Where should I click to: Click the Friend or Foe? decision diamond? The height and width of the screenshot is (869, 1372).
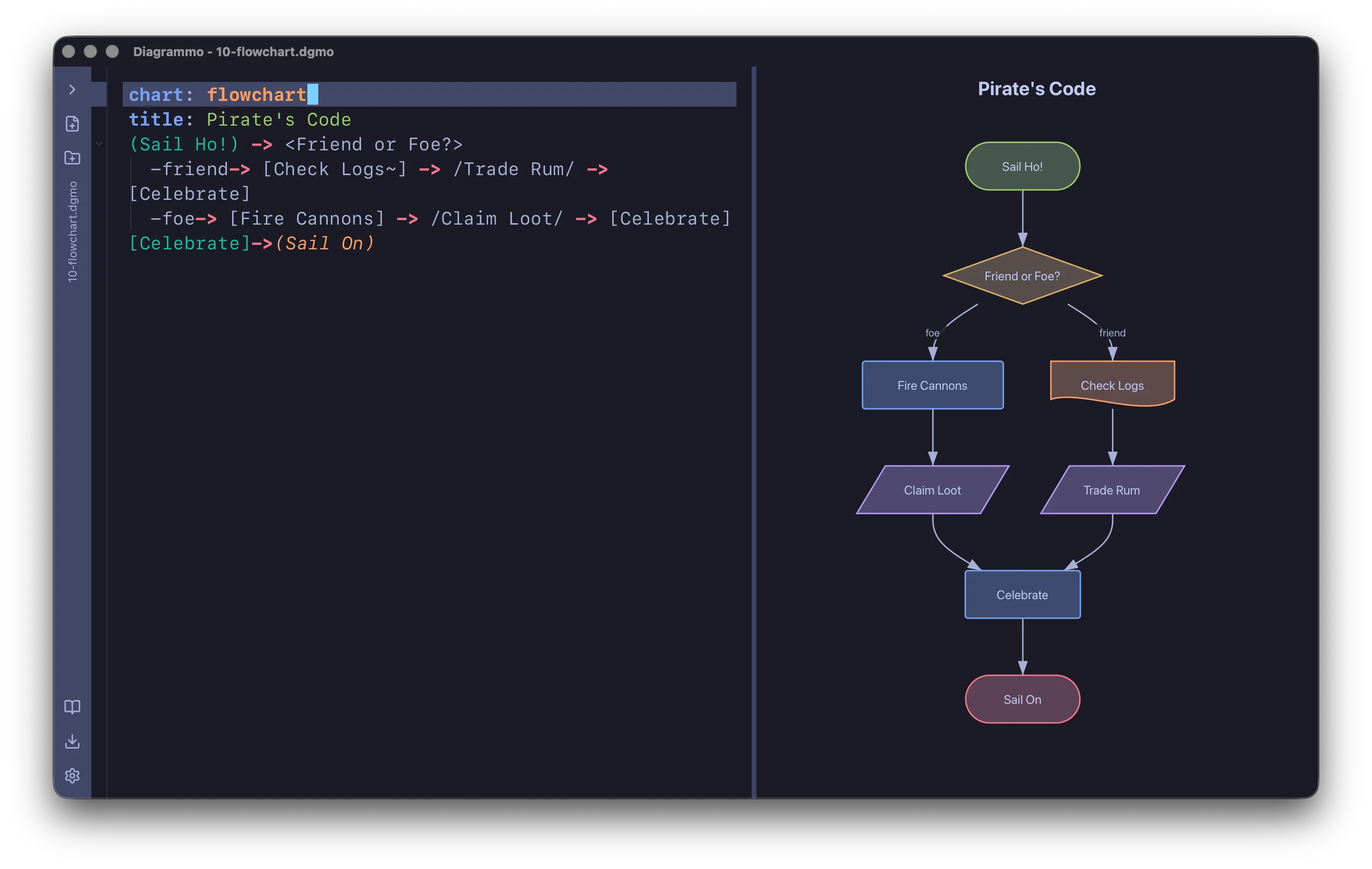[x=1022, y=276]
